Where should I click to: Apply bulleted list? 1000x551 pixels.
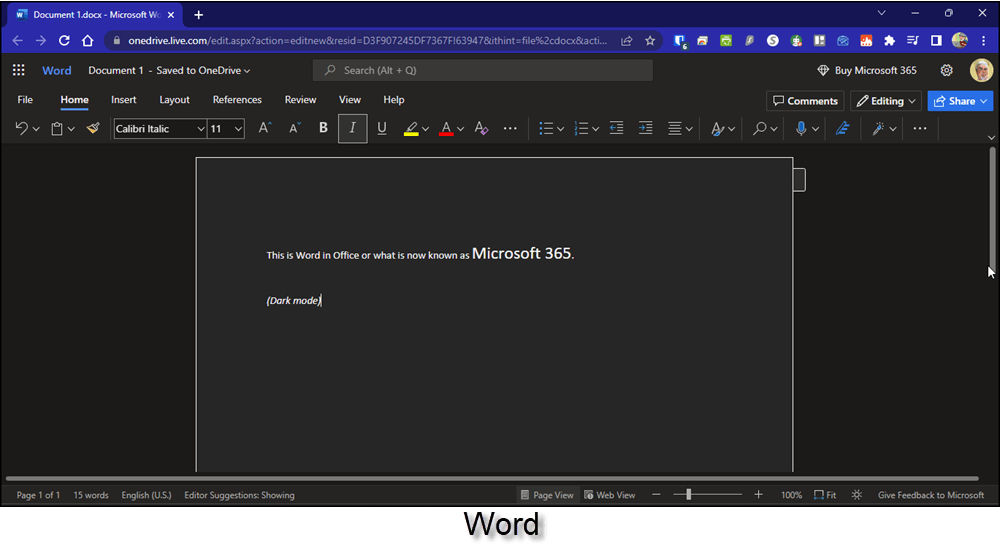(546, 128)
